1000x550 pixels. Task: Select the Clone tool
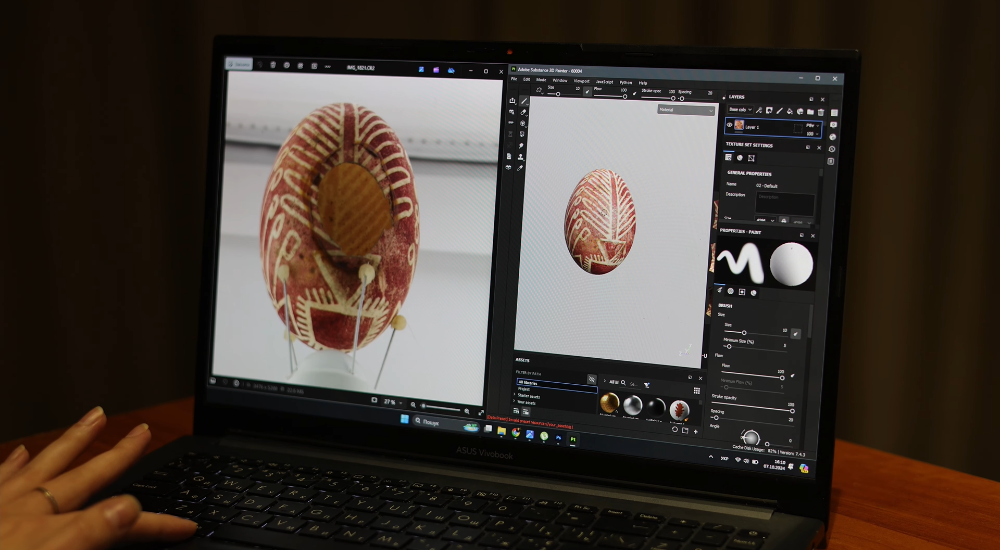point(520,157)
